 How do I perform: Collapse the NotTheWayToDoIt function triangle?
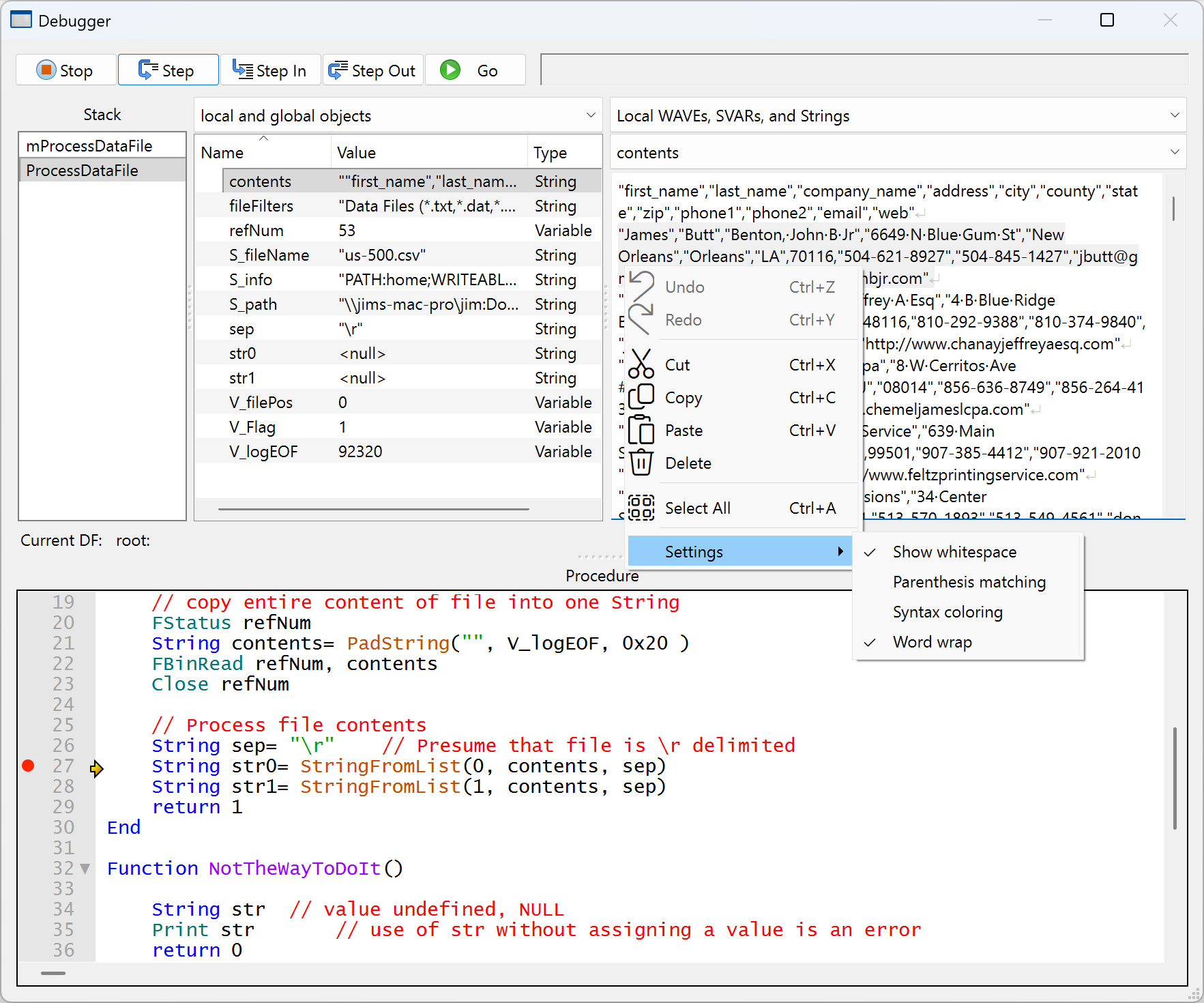85,868
